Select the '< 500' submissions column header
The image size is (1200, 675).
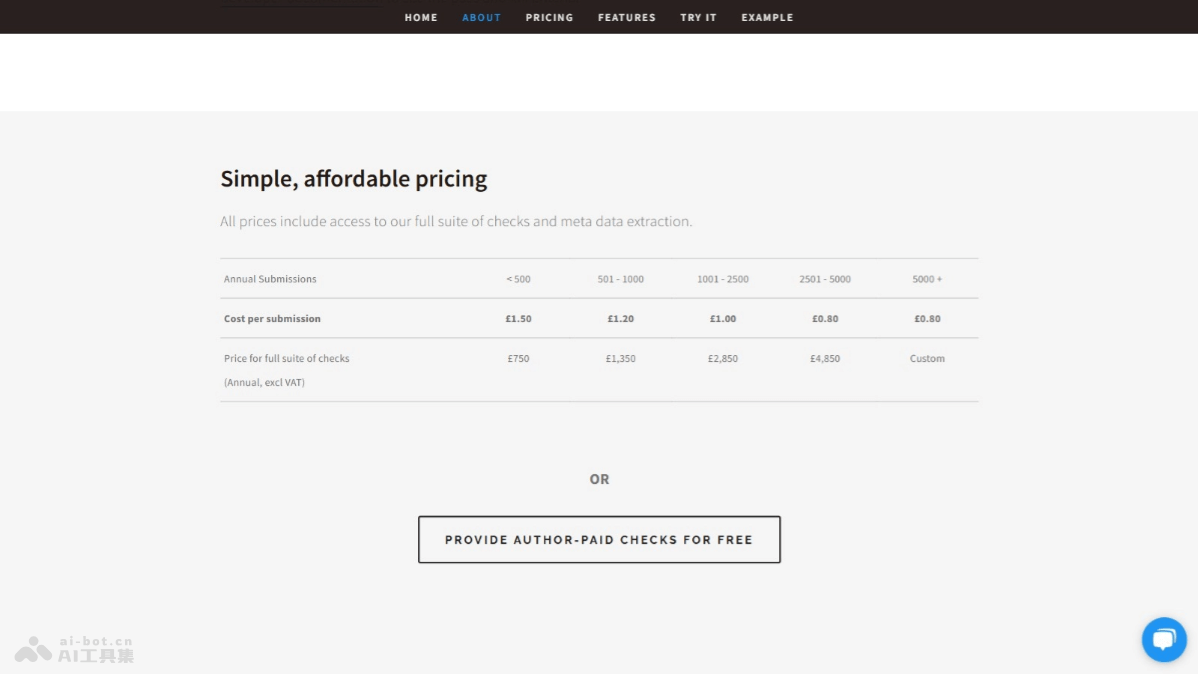click(x=518, y=279)
